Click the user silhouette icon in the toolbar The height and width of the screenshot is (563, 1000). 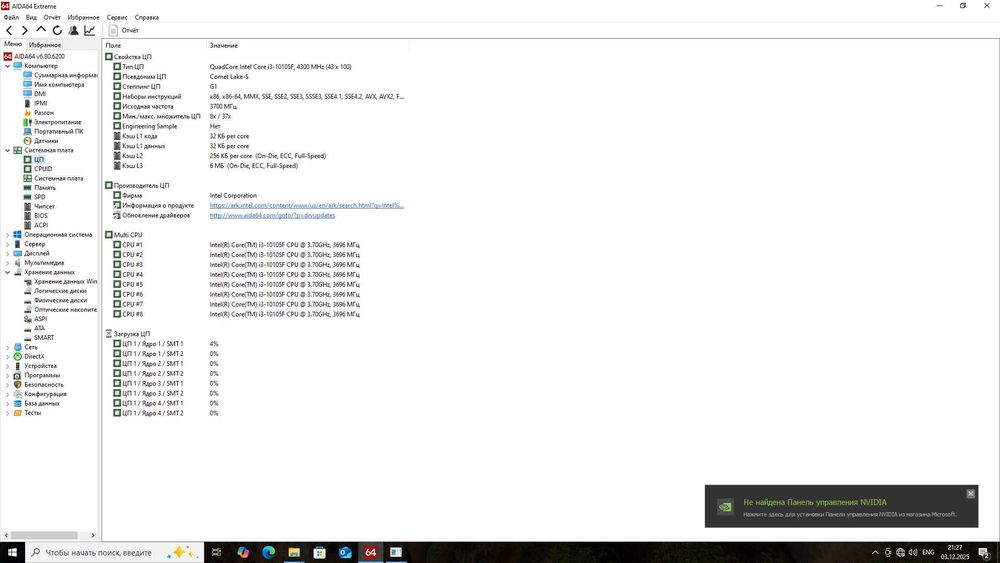[x=73, y=30]
